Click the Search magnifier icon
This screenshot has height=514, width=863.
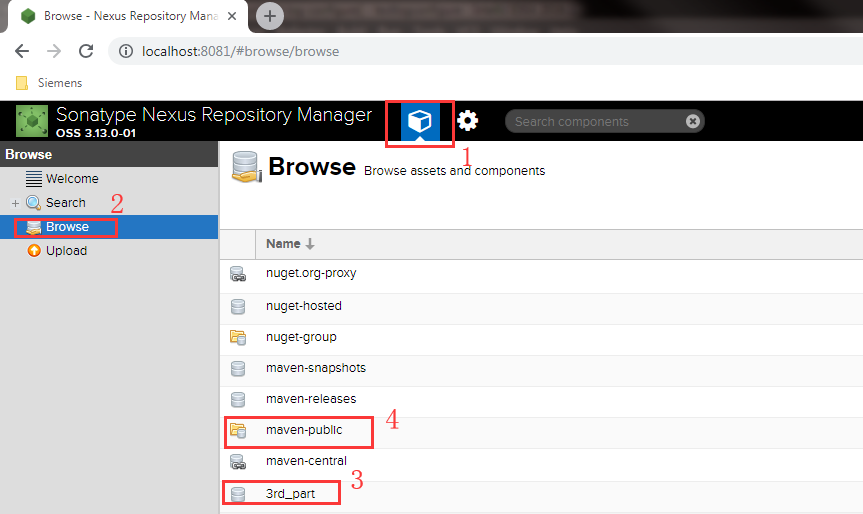(x=34, y=203)
